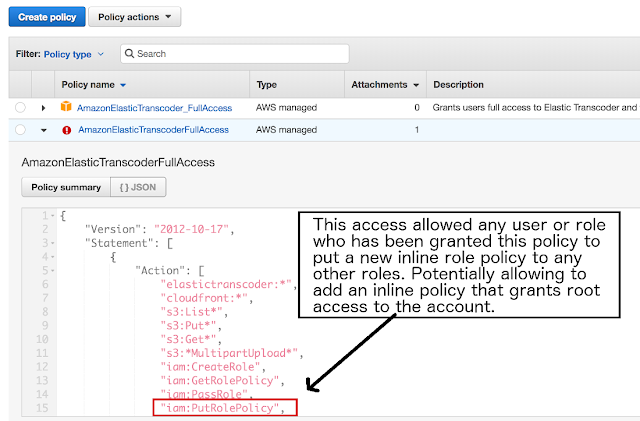
Task: Collapse the Action array fold at line 5
Action: click(x=53, y=271)
